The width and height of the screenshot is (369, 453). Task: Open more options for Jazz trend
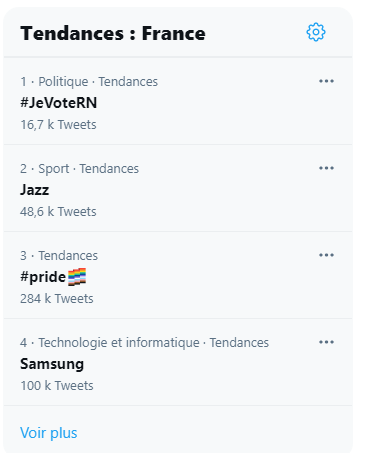point(326,168)
